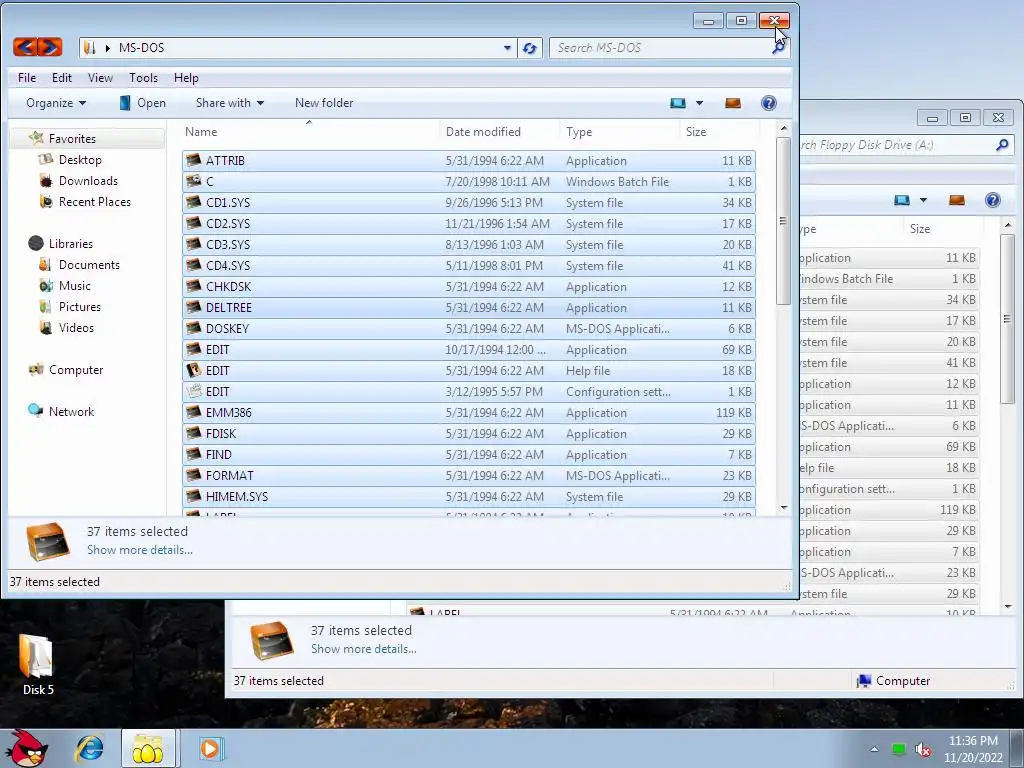Sort by Type column header
Image resolution: width=1024 pixels, height=768 pixels.
[x=619, y=131]
